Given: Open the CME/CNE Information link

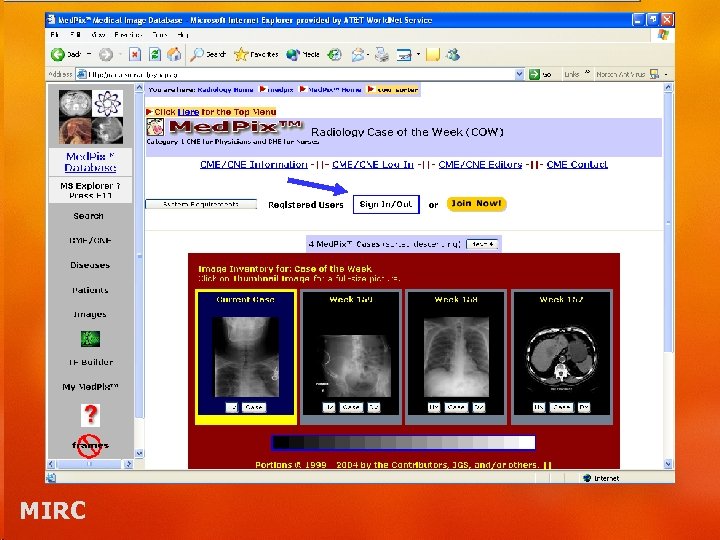Looking at the screenshot, I should (253, 164).
